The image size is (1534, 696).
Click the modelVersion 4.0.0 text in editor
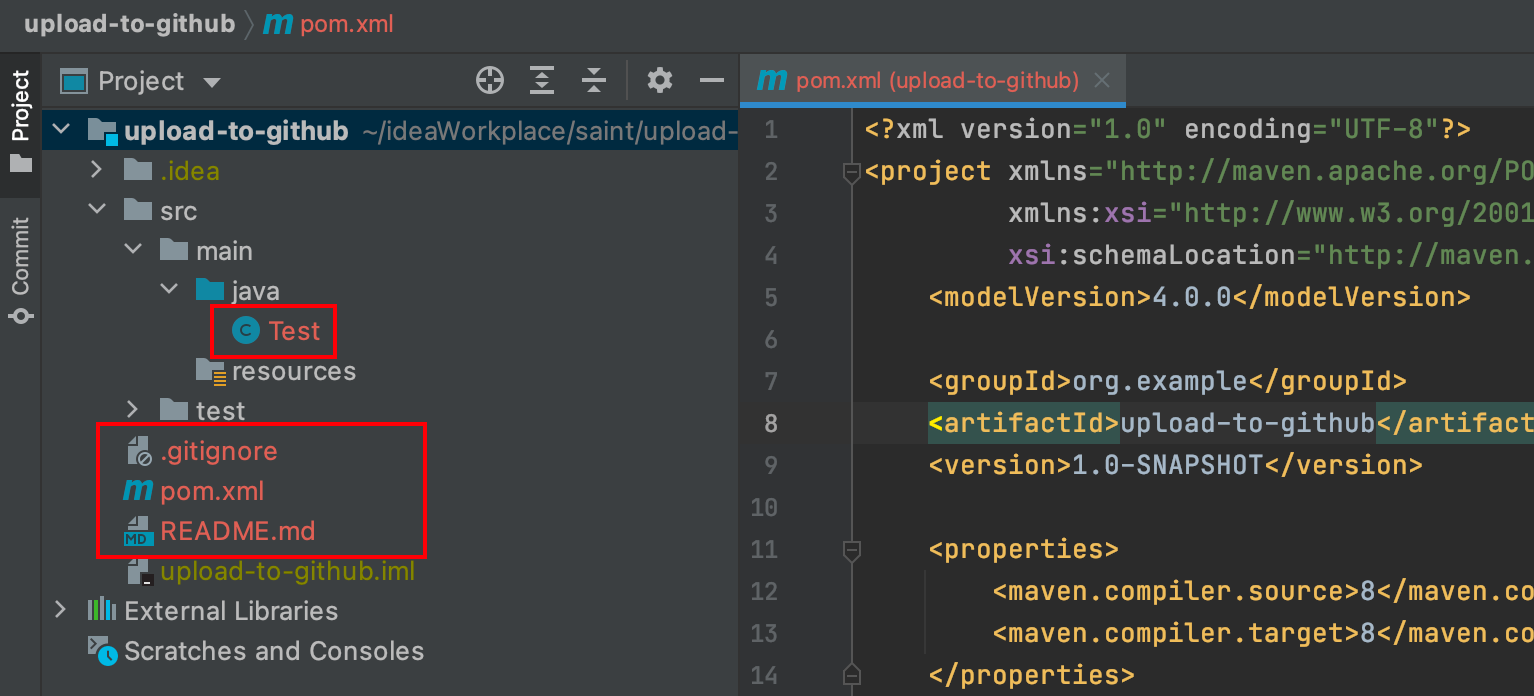1199,297
